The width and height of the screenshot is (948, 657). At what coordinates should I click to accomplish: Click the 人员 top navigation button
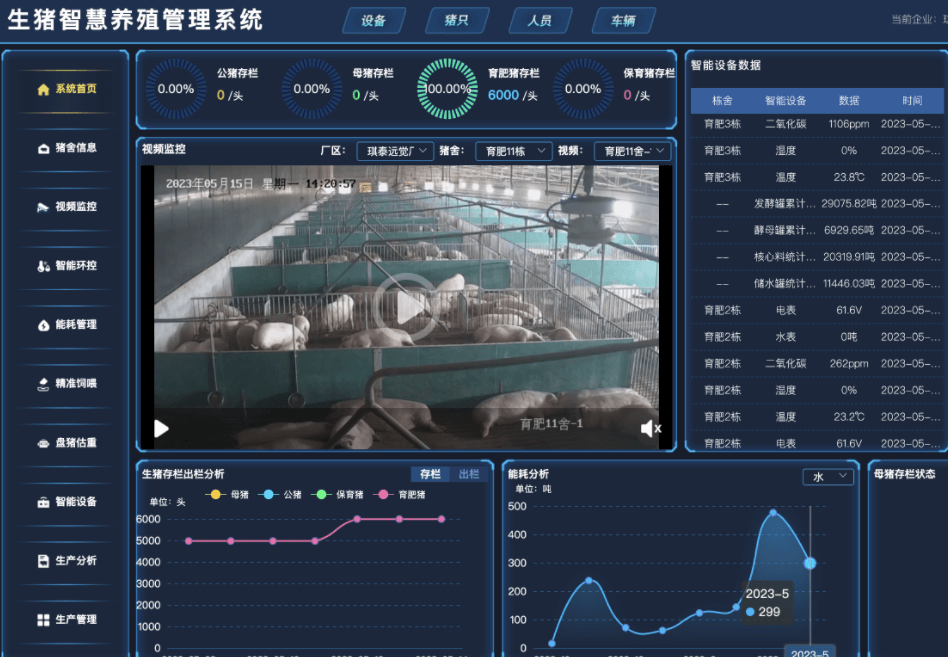(540, 21)
